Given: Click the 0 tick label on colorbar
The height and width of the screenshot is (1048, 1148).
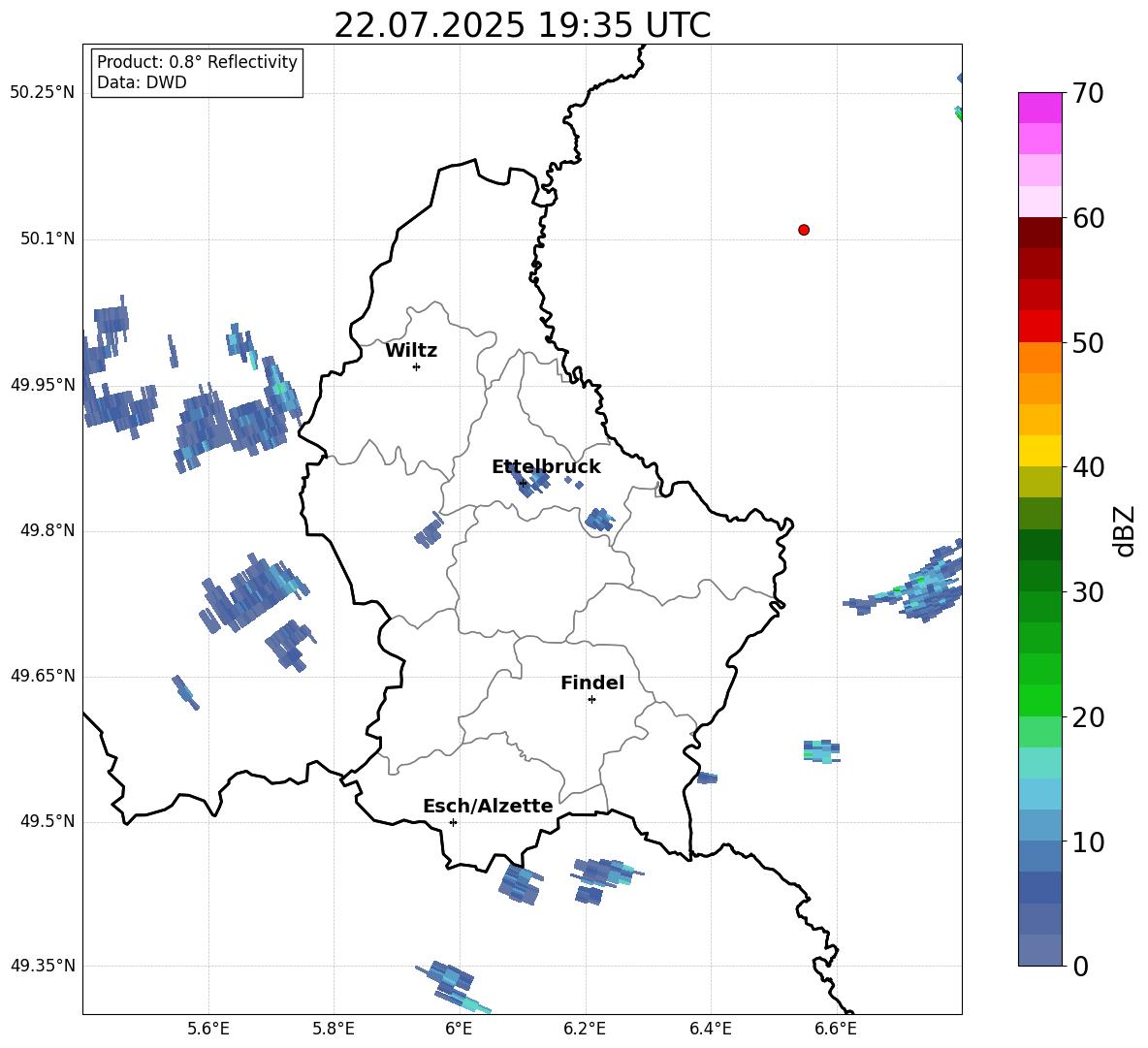Looking at the screenshot, I should point(1080,967).
